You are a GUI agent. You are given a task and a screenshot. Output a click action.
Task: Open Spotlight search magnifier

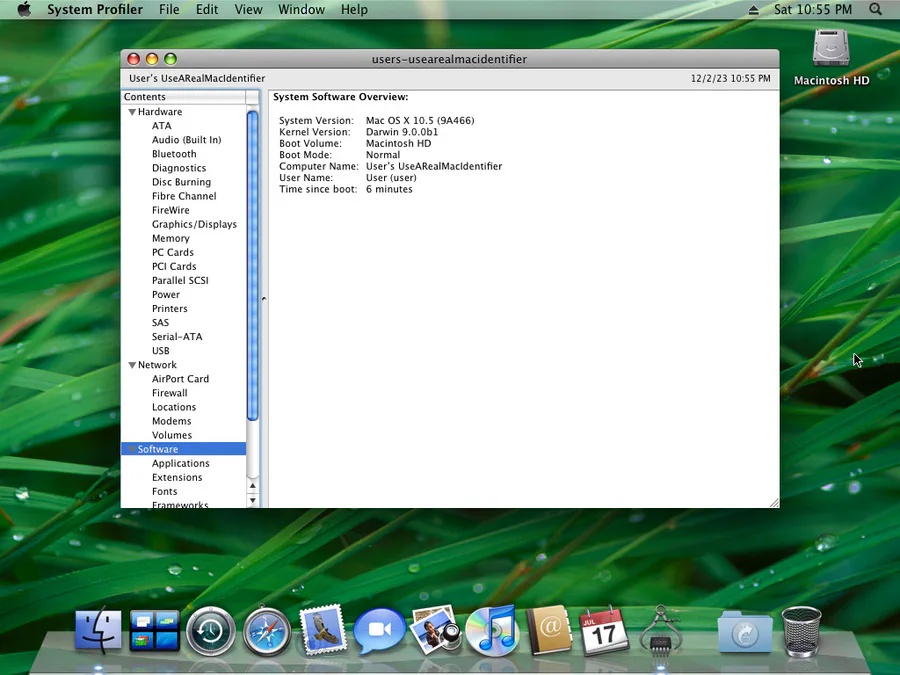(x=875, y=9)
